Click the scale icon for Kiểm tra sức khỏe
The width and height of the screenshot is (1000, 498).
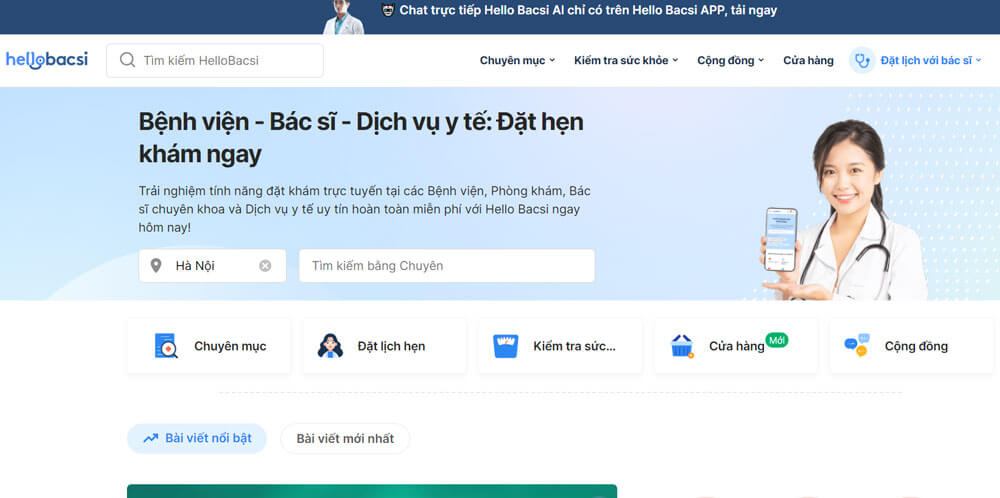[x=506, y=346]
